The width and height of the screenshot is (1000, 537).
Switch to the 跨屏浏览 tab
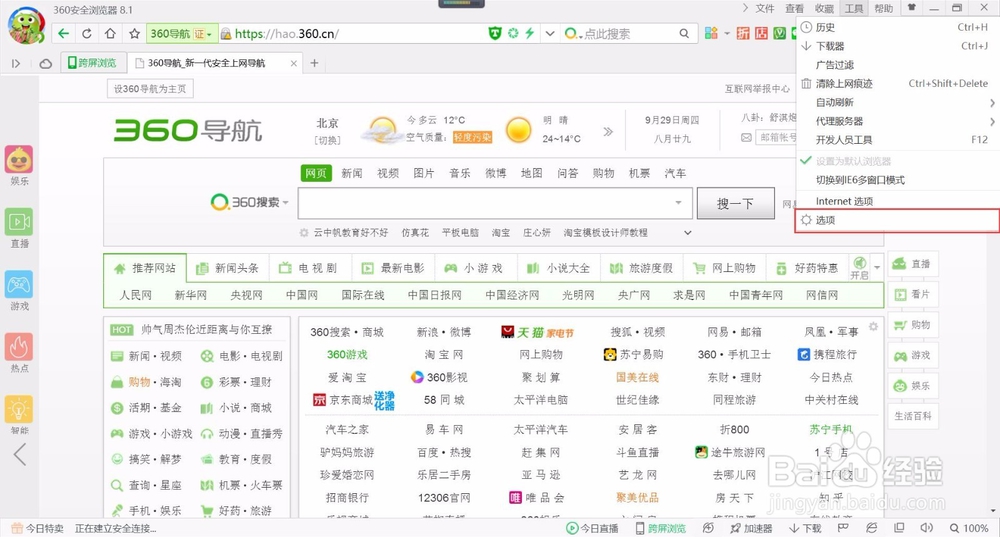click(x=93, y=63)
